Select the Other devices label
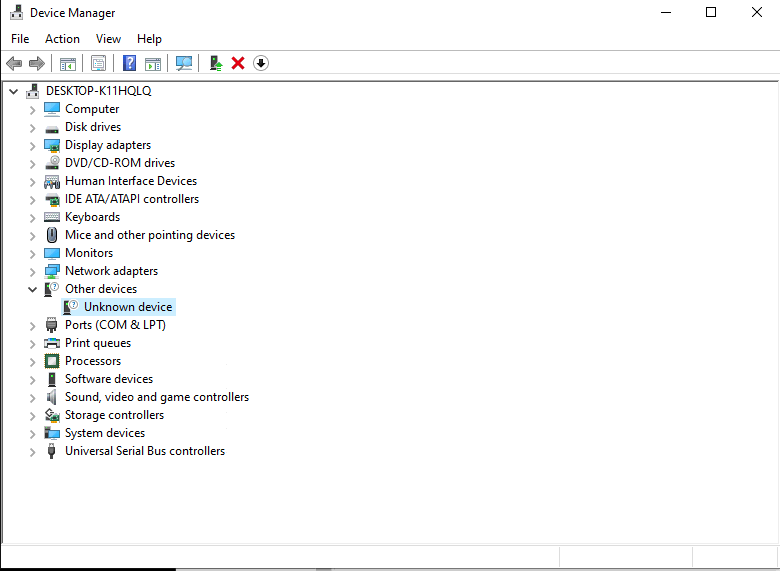Screen dimensions: 780x571 click(x=101, y=289)
